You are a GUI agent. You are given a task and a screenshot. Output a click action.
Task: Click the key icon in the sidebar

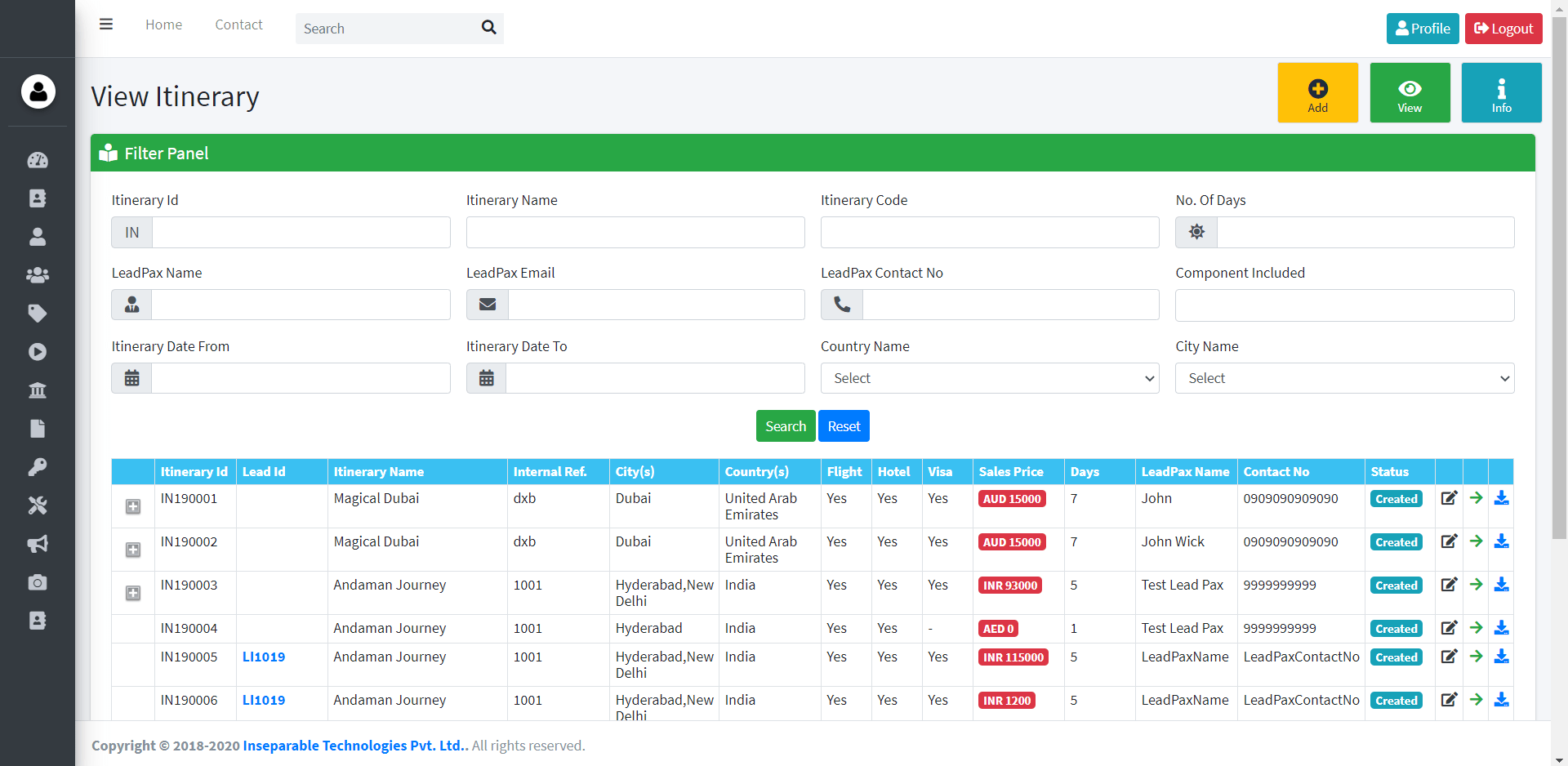click(x=38, y=467)
